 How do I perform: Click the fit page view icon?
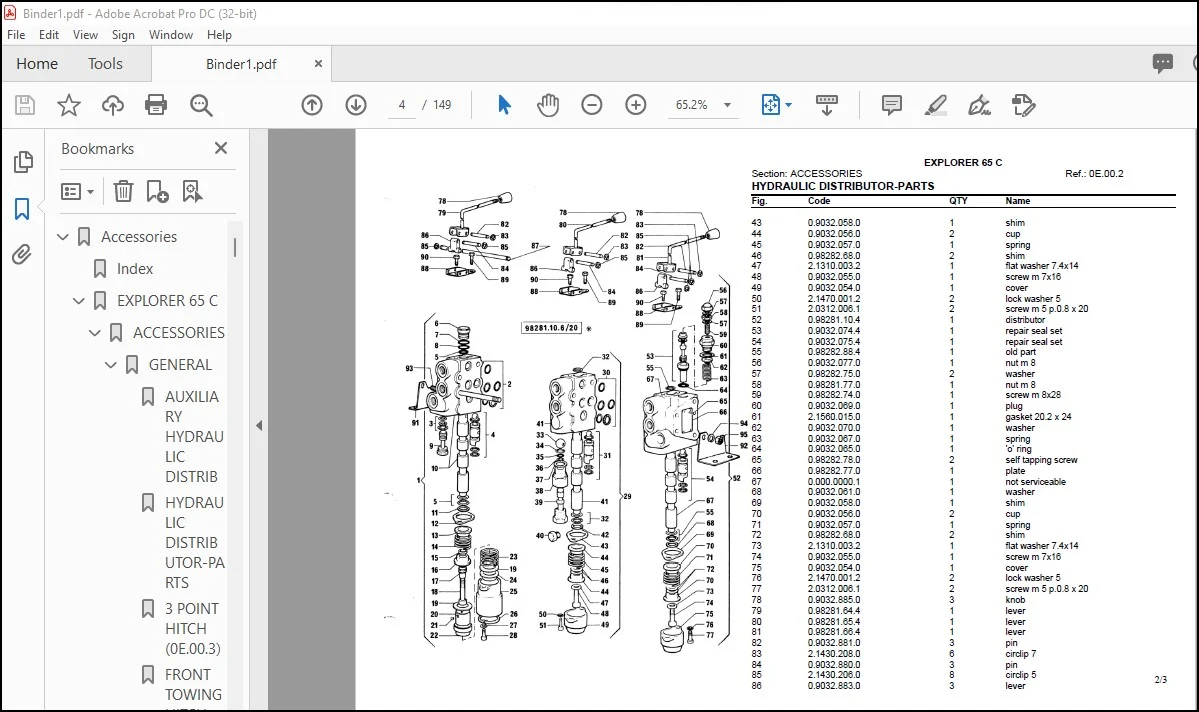point(771,105)
